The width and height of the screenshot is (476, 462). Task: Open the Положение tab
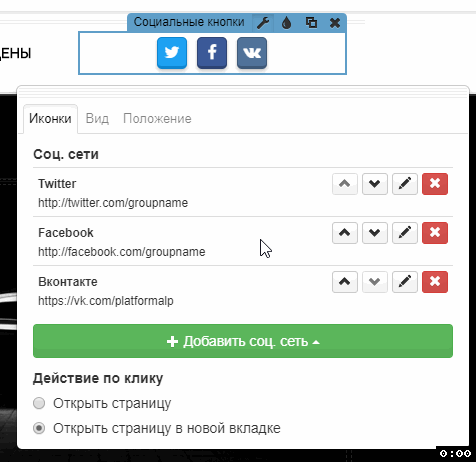click(157, 119)
